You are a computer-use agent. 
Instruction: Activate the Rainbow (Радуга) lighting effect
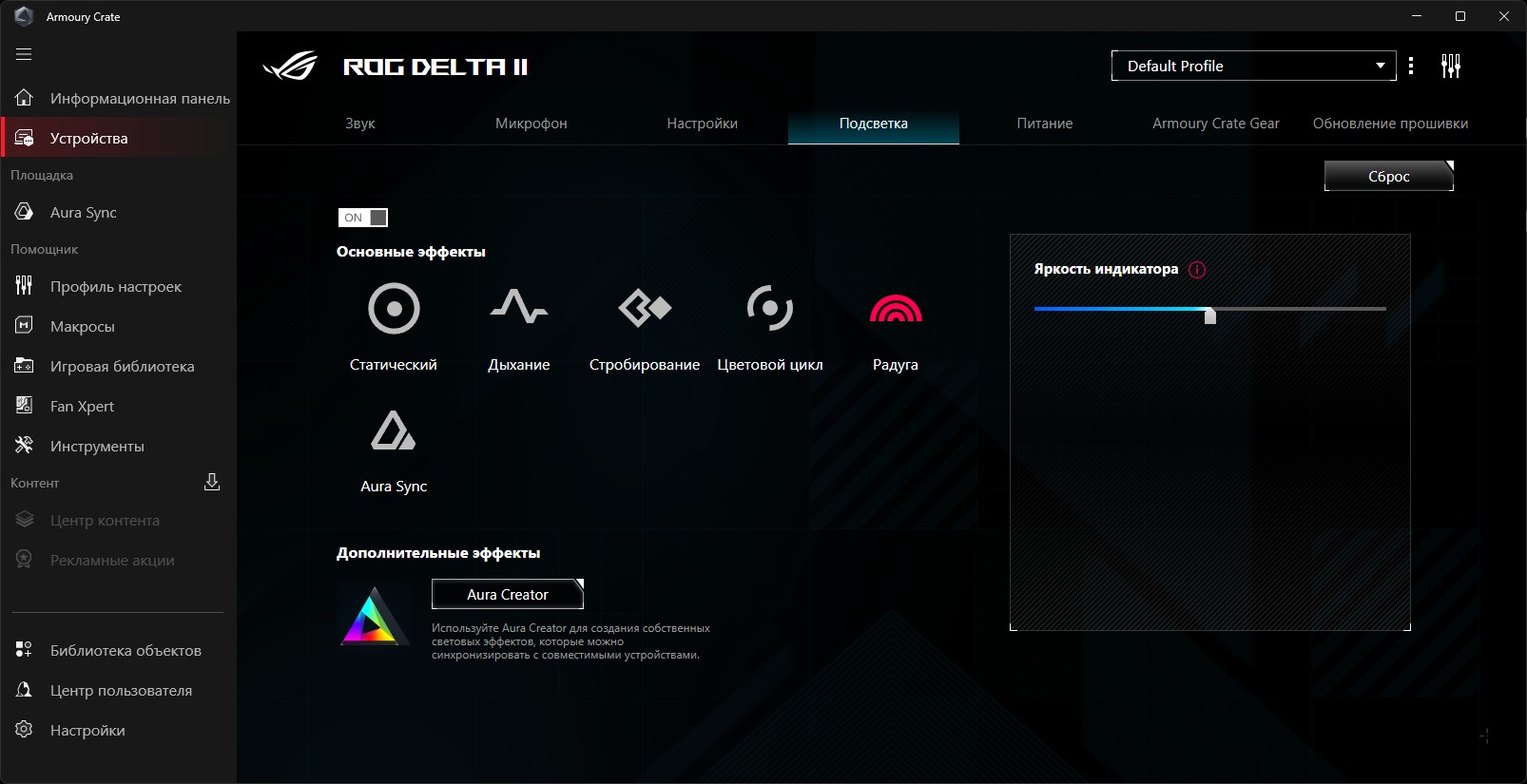coord(896,309)
